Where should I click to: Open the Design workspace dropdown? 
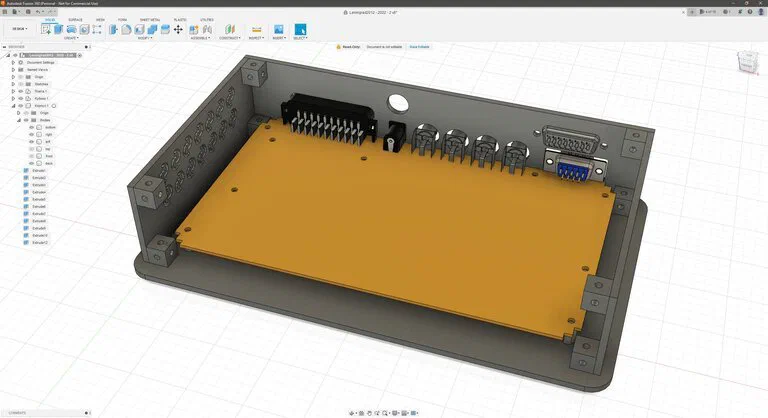click(x=20, y=29)
